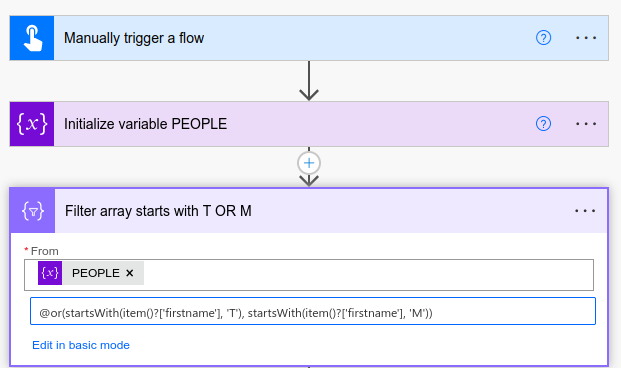Select the PEOPLE dynamic content token
The height and width of the screenshot is (368, 621).
tap(91, 273)
